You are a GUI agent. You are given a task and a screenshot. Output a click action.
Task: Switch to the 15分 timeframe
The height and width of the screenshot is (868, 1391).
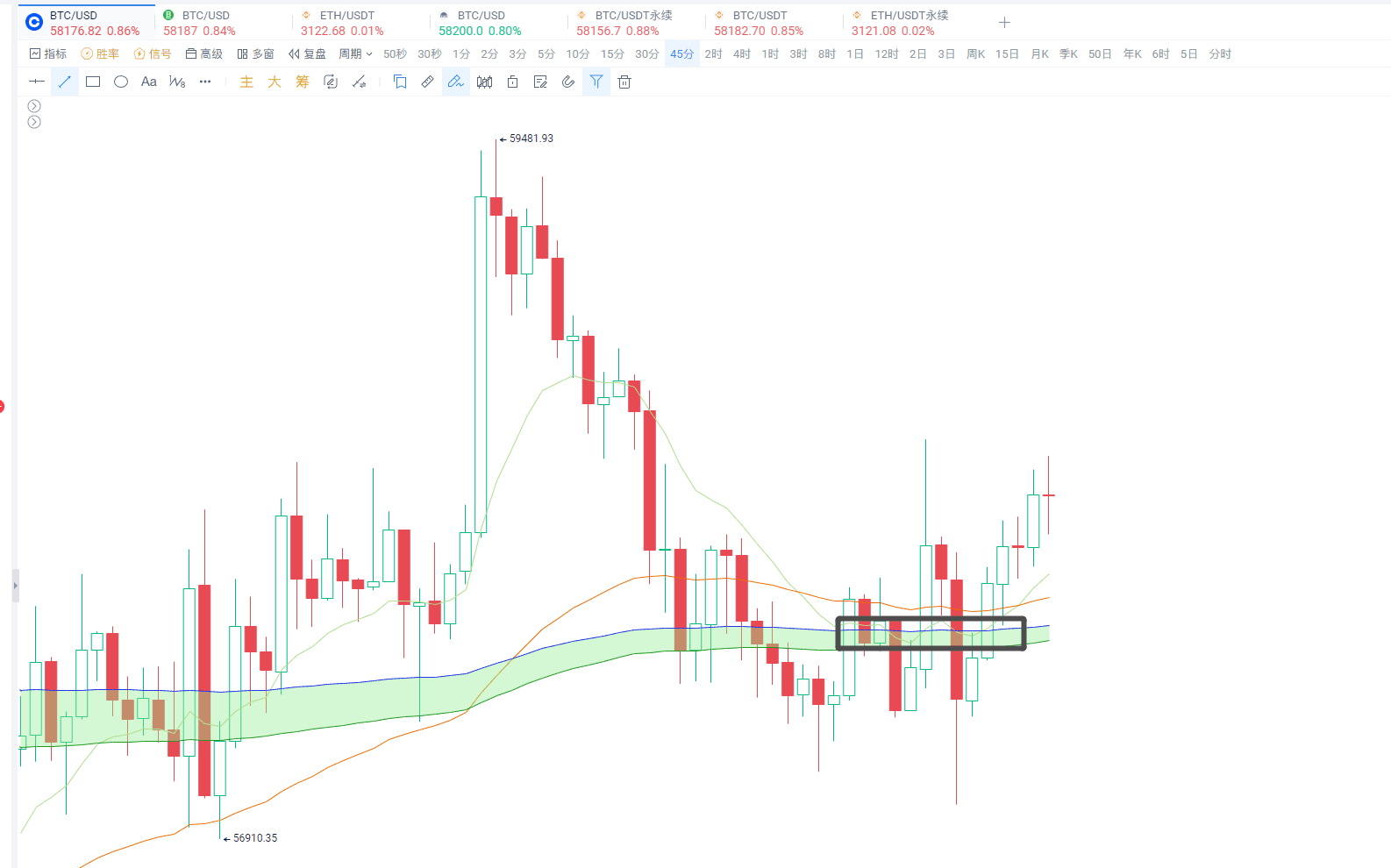click(x=612, y=53)
